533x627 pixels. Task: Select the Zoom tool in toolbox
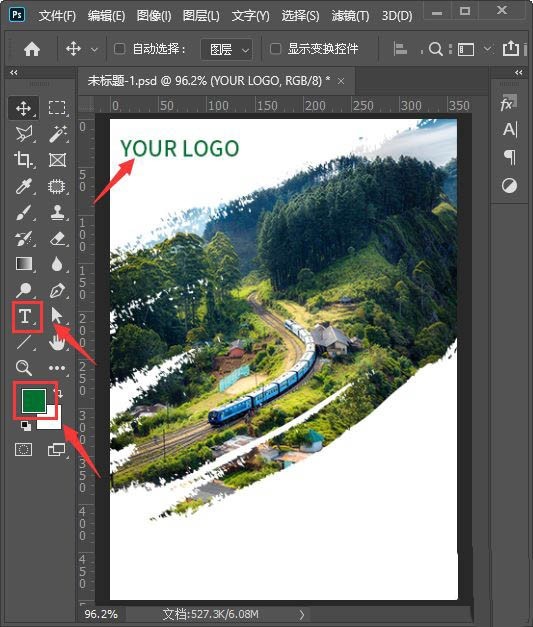pos(24,367)
